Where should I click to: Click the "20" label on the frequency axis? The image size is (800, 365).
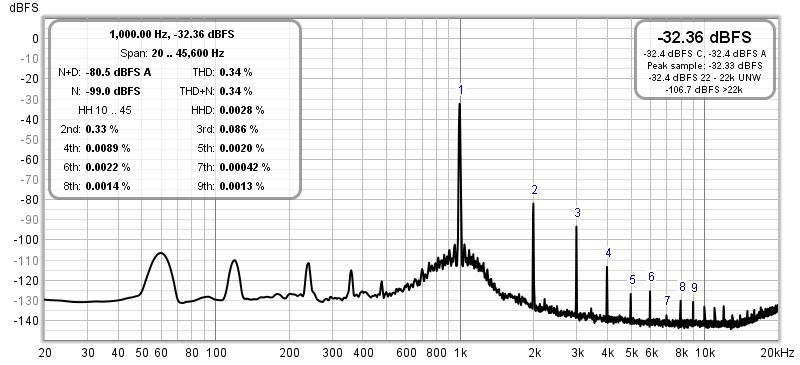coord(45,353)
